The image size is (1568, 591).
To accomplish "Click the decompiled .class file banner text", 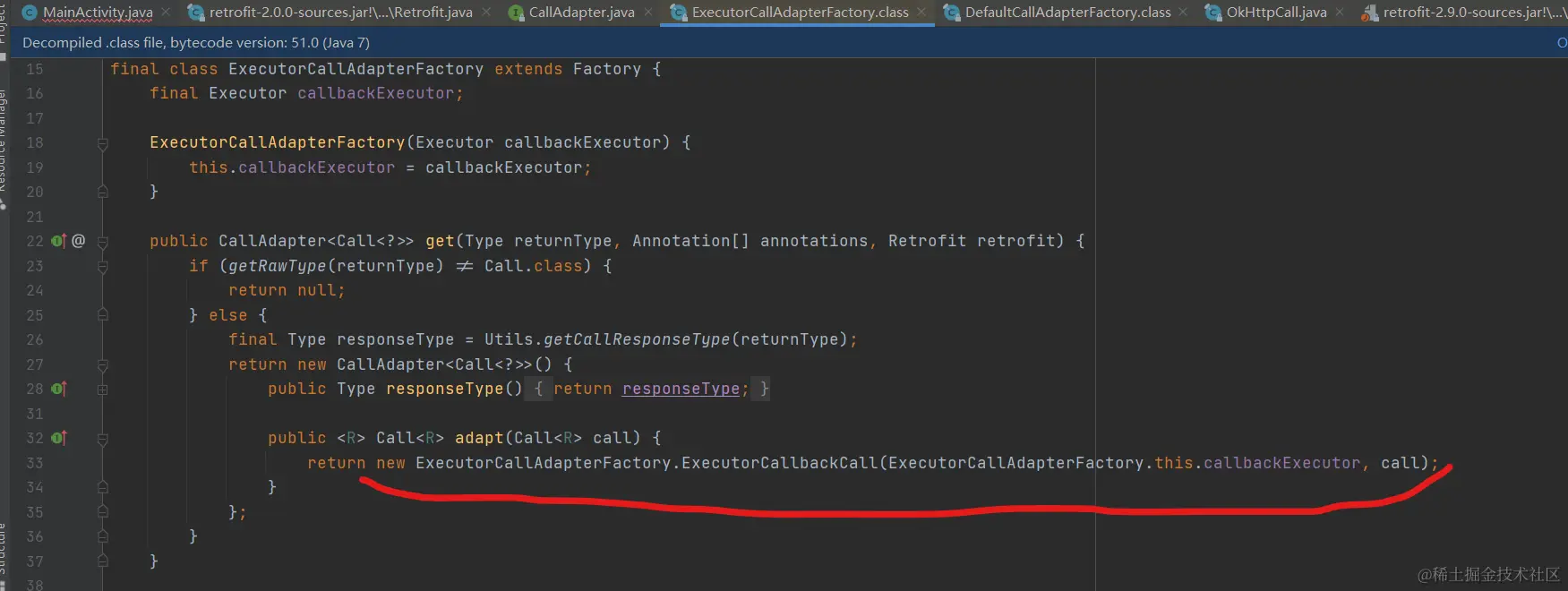I will pyautogui.click(x=196, y=42).
